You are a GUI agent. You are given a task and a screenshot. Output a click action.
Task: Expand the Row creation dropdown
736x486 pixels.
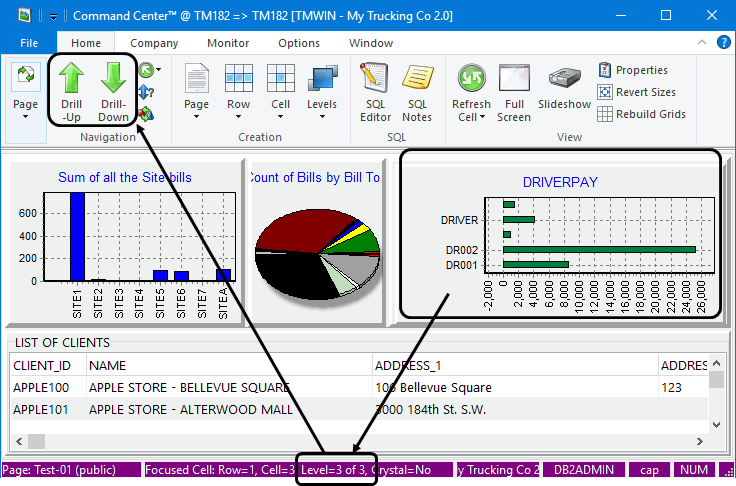[x=238, y=116]
